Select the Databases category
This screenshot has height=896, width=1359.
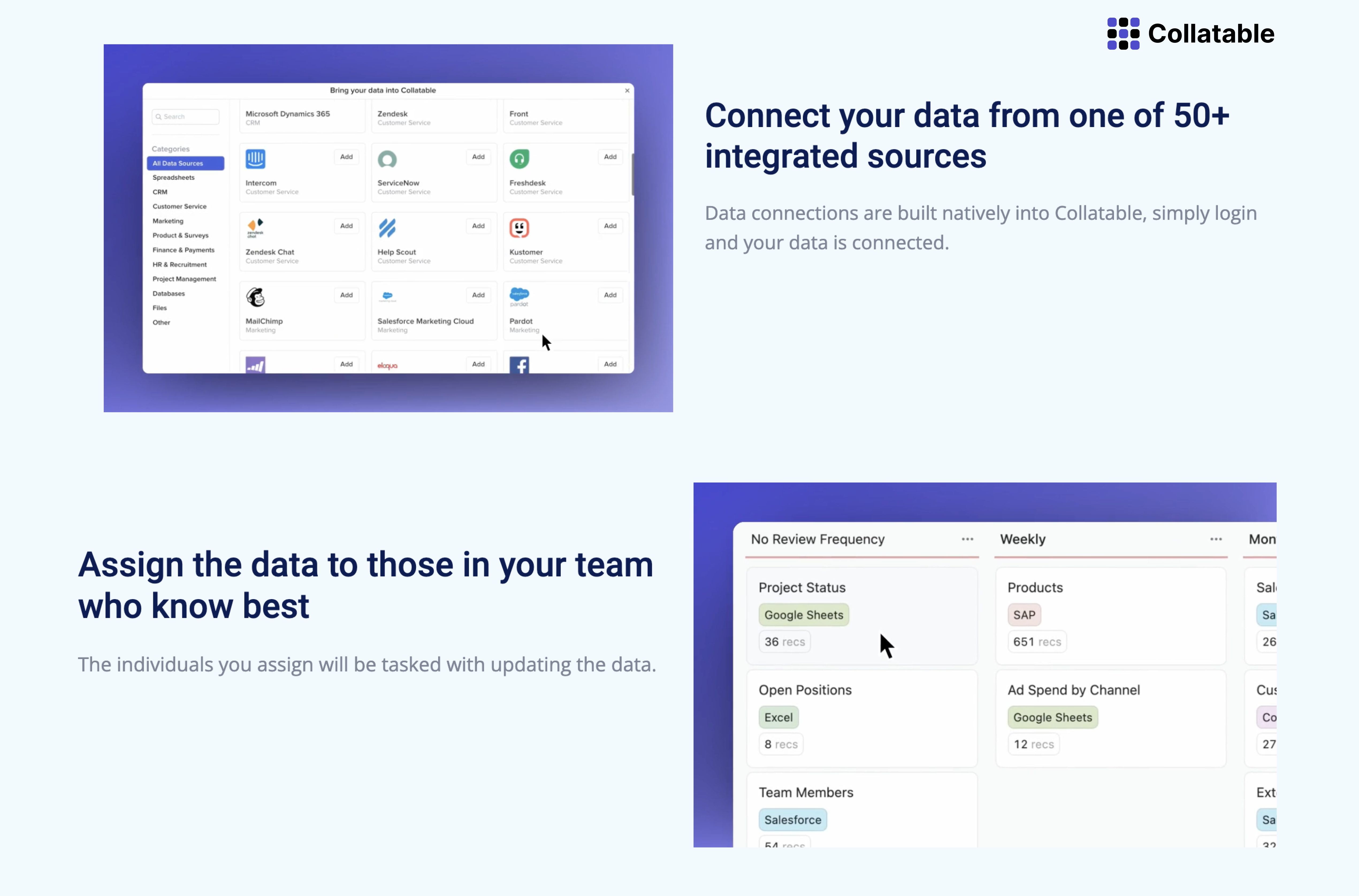[169, 293]
